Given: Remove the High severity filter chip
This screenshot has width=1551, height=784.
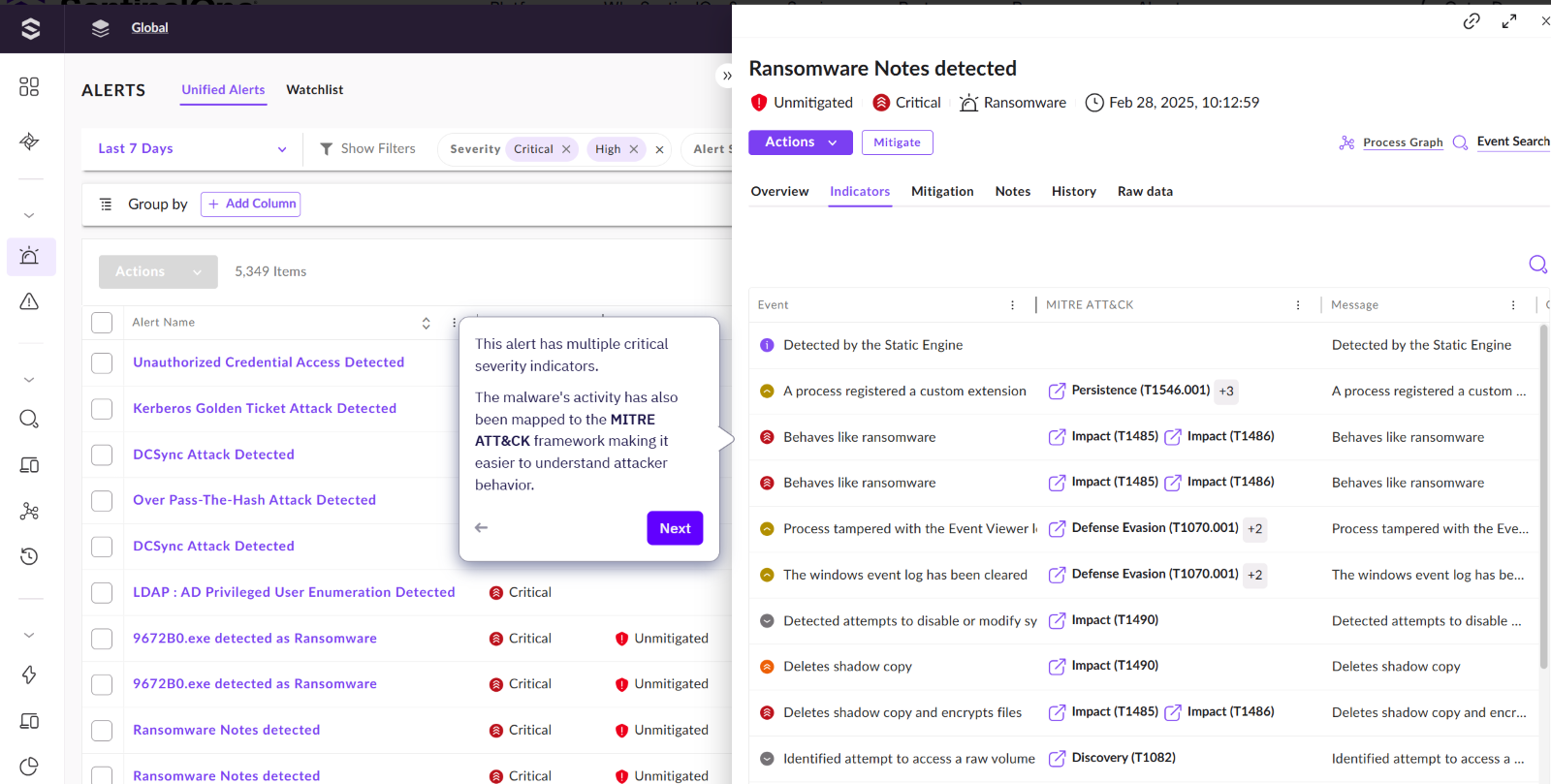Looking at the screenshot, I should coord(634,149).
